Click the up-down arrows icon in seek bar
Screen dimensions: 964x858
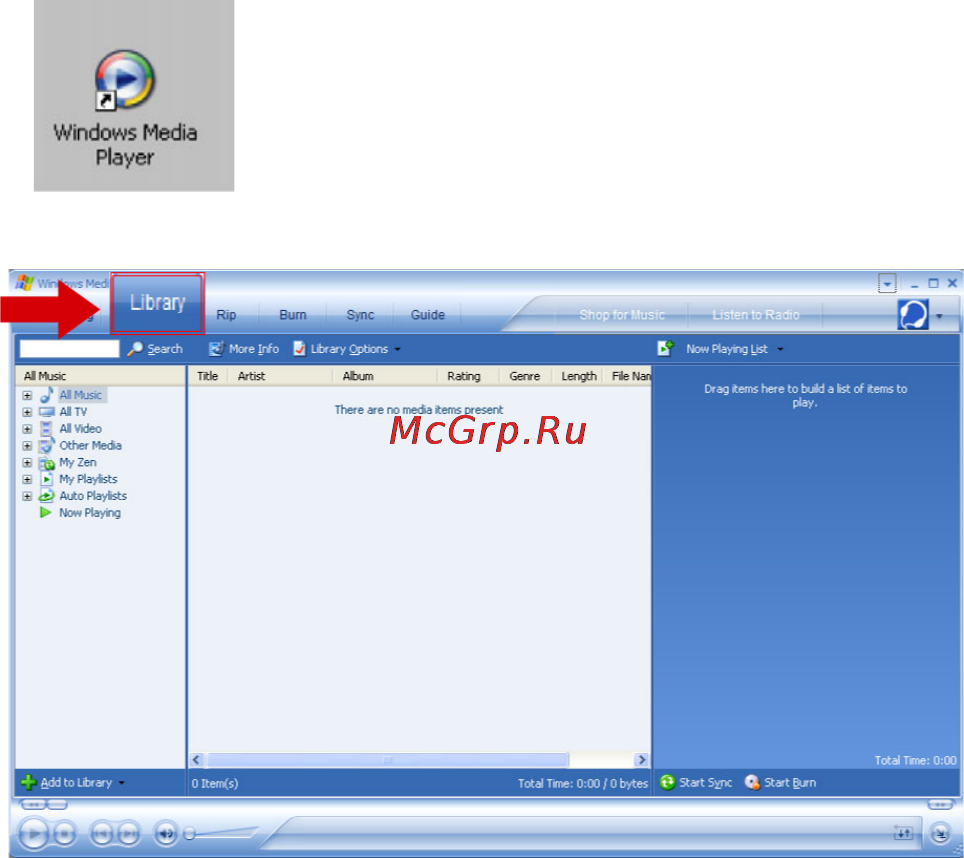coord(903,833)
